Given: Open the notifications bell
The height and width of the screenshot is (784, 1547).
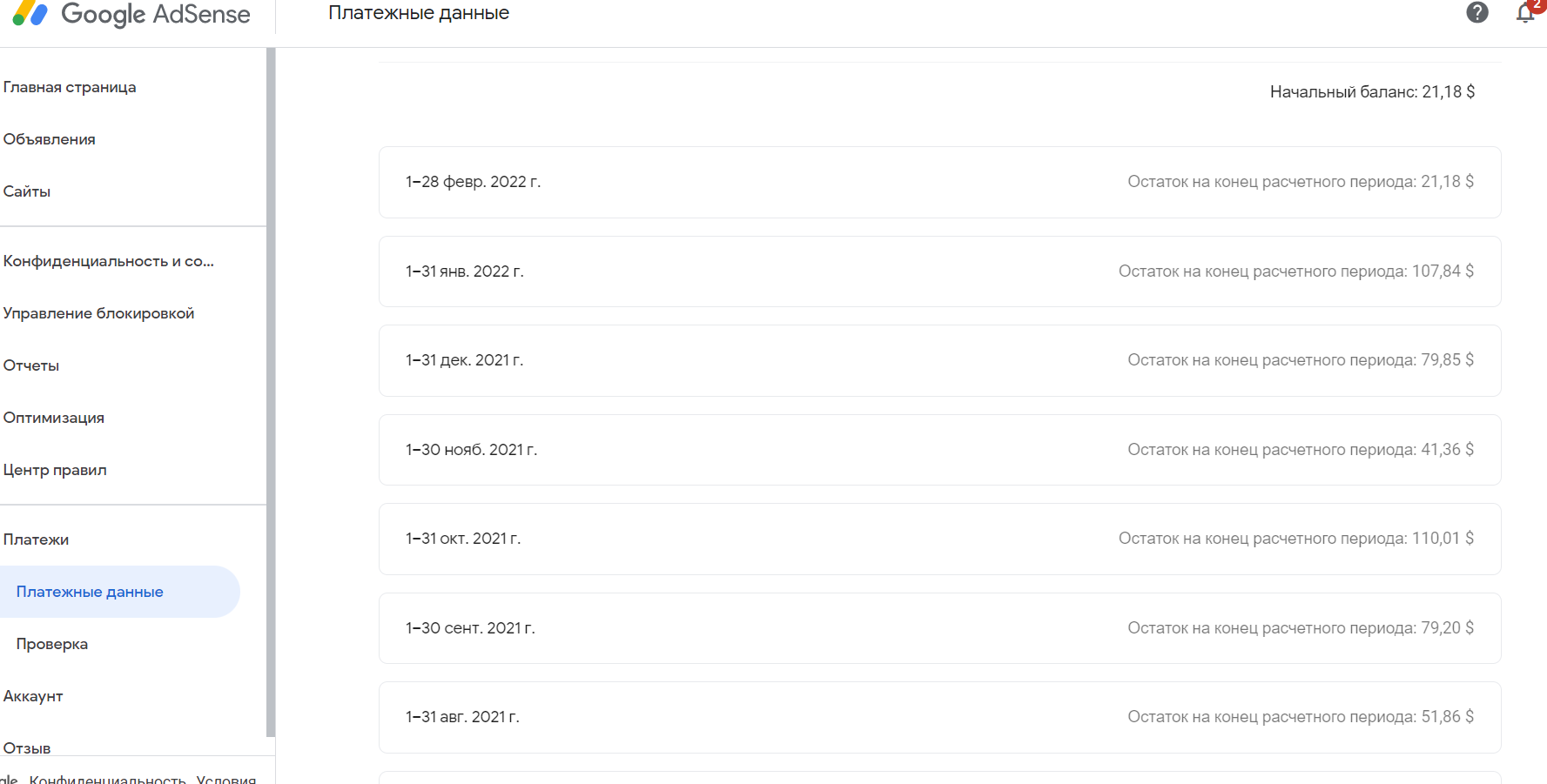Looking at the screenshot, I should pos(1524,12).
